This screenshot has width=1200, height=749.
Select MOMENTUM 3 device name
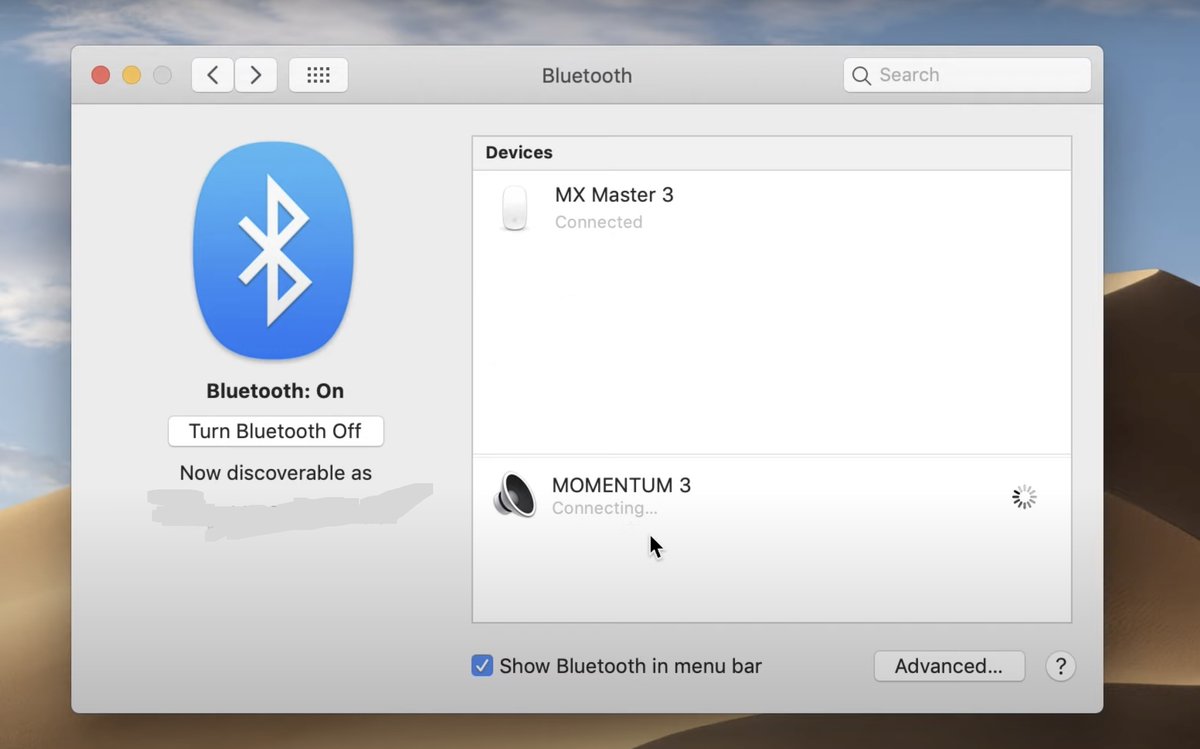(x=621, y=485)
